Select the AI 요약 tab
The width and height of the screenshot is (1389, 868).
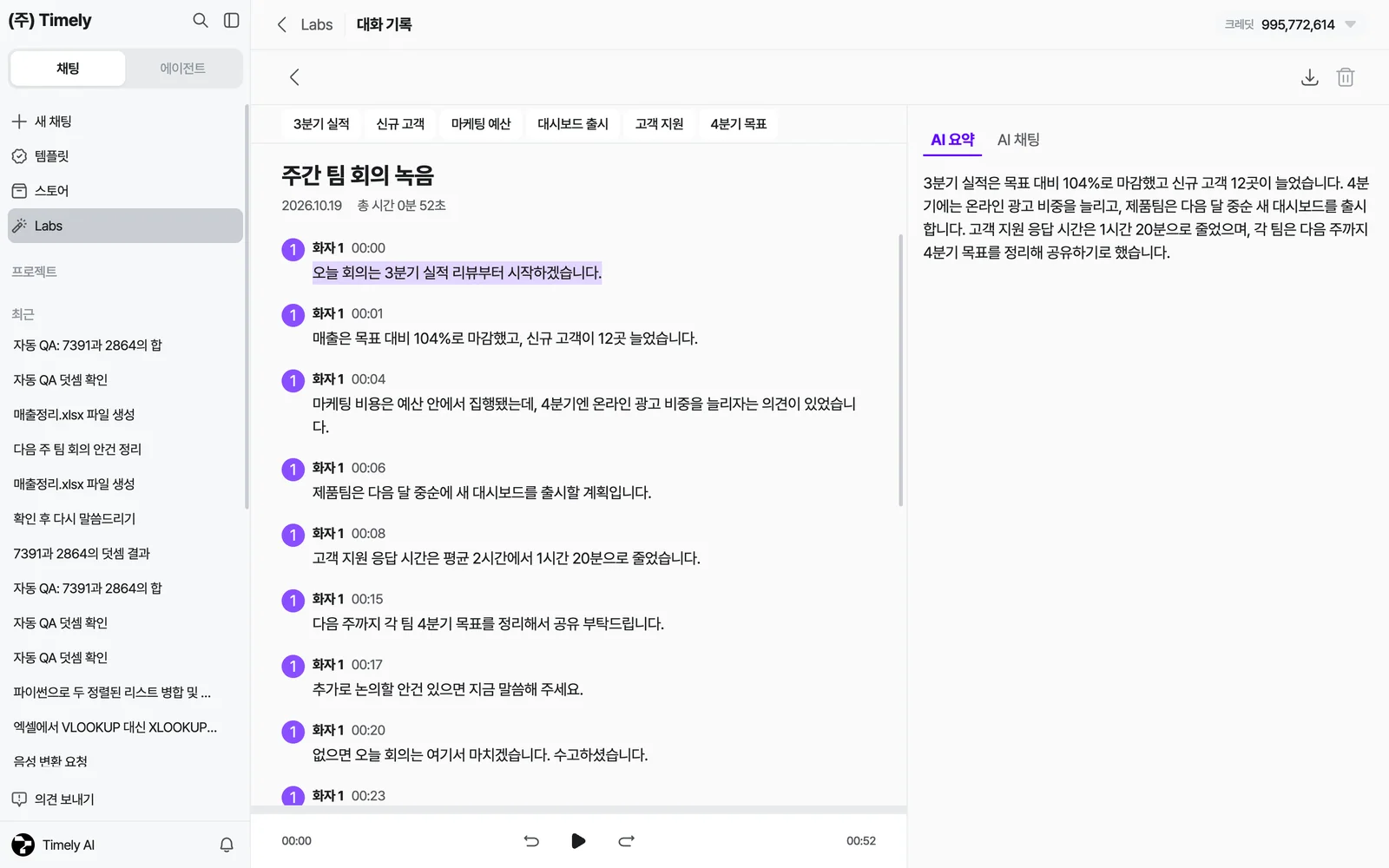952,140
